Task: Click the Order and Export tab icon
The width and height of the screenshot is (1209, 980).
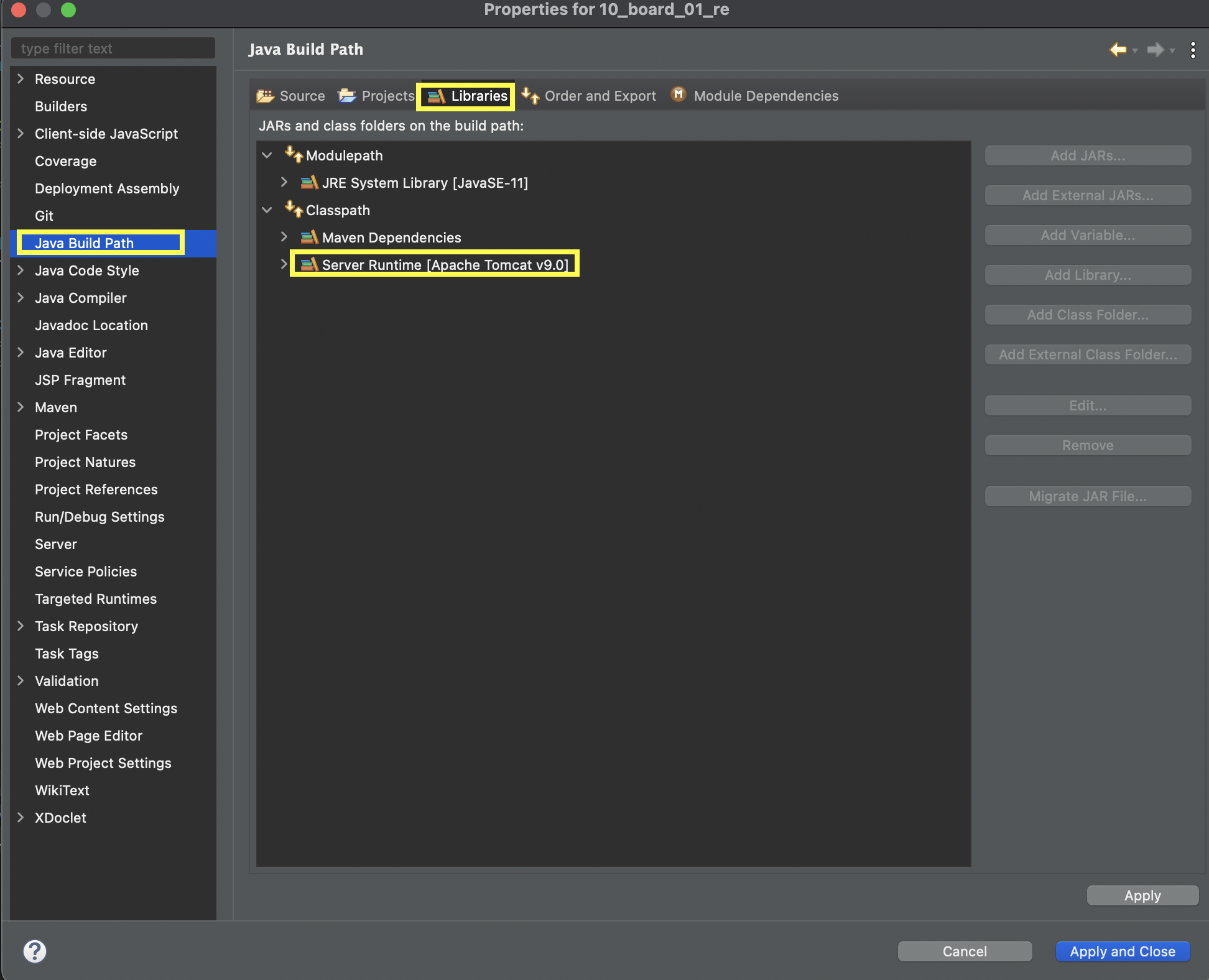Action: tap(530, 95)
